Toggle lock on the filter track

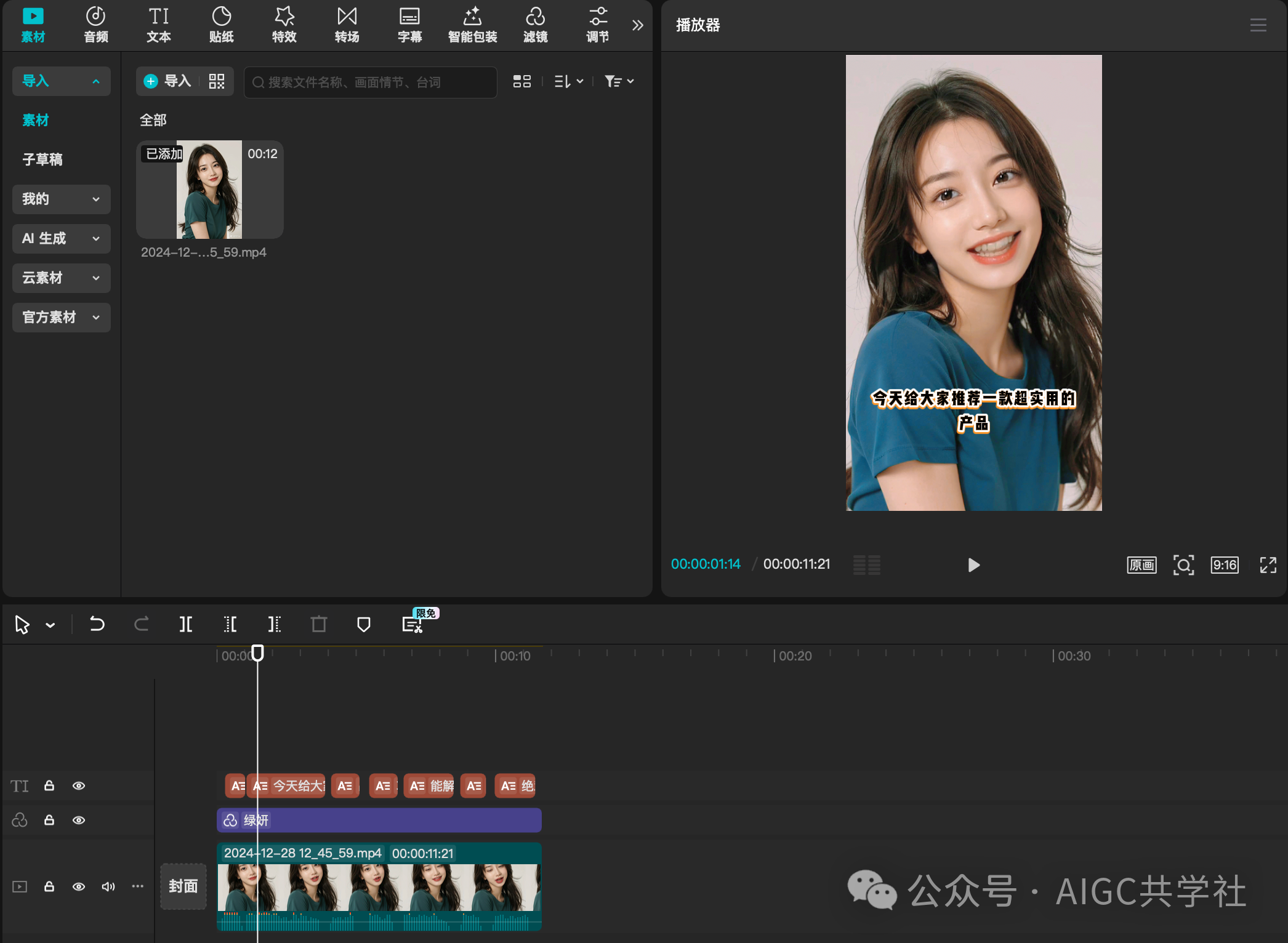click(49, 821)
